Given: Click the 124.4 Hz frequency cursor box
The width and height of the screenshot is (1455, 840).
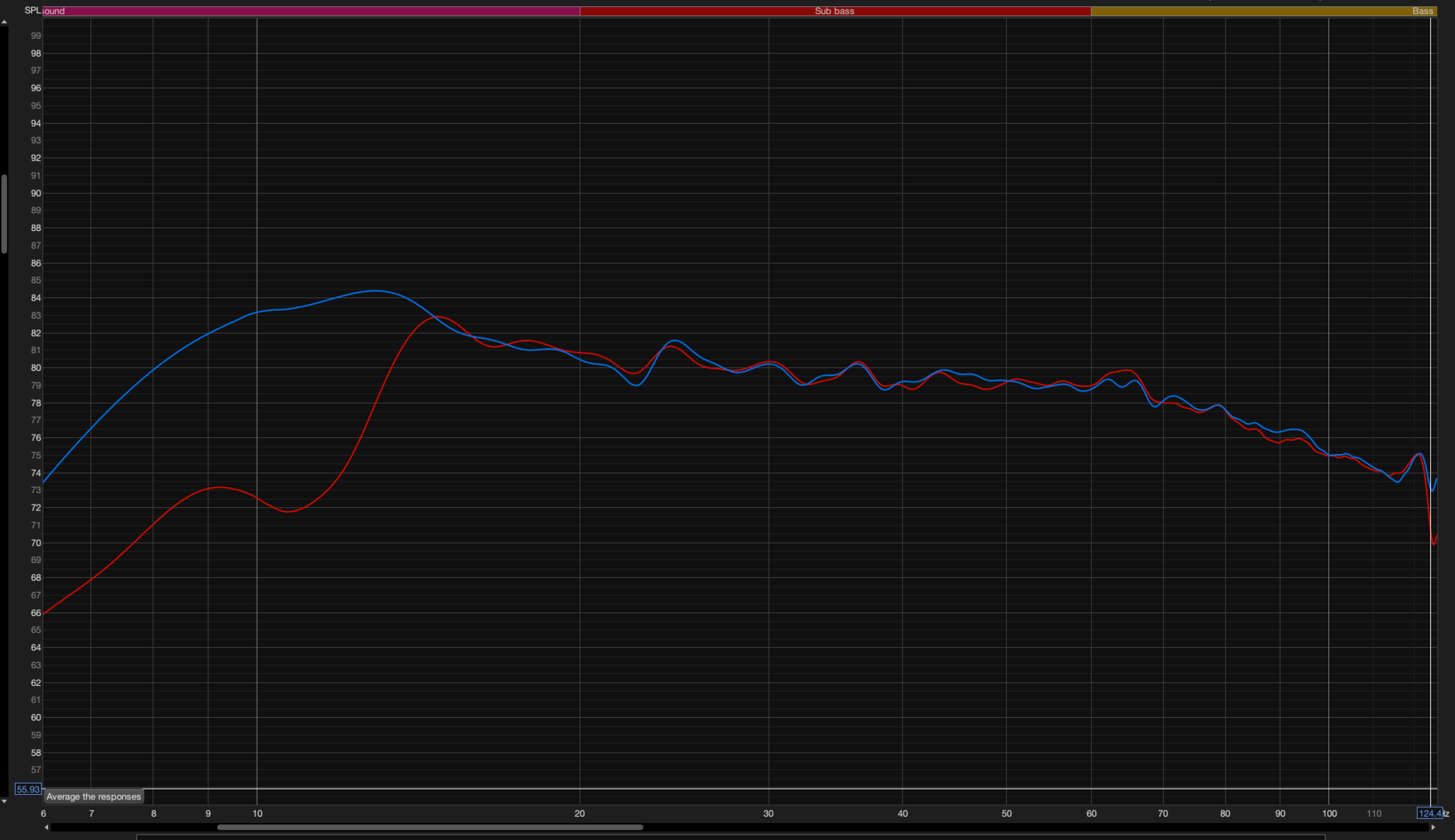Looking at the screenshot, I should click(x=1429, y=814).
